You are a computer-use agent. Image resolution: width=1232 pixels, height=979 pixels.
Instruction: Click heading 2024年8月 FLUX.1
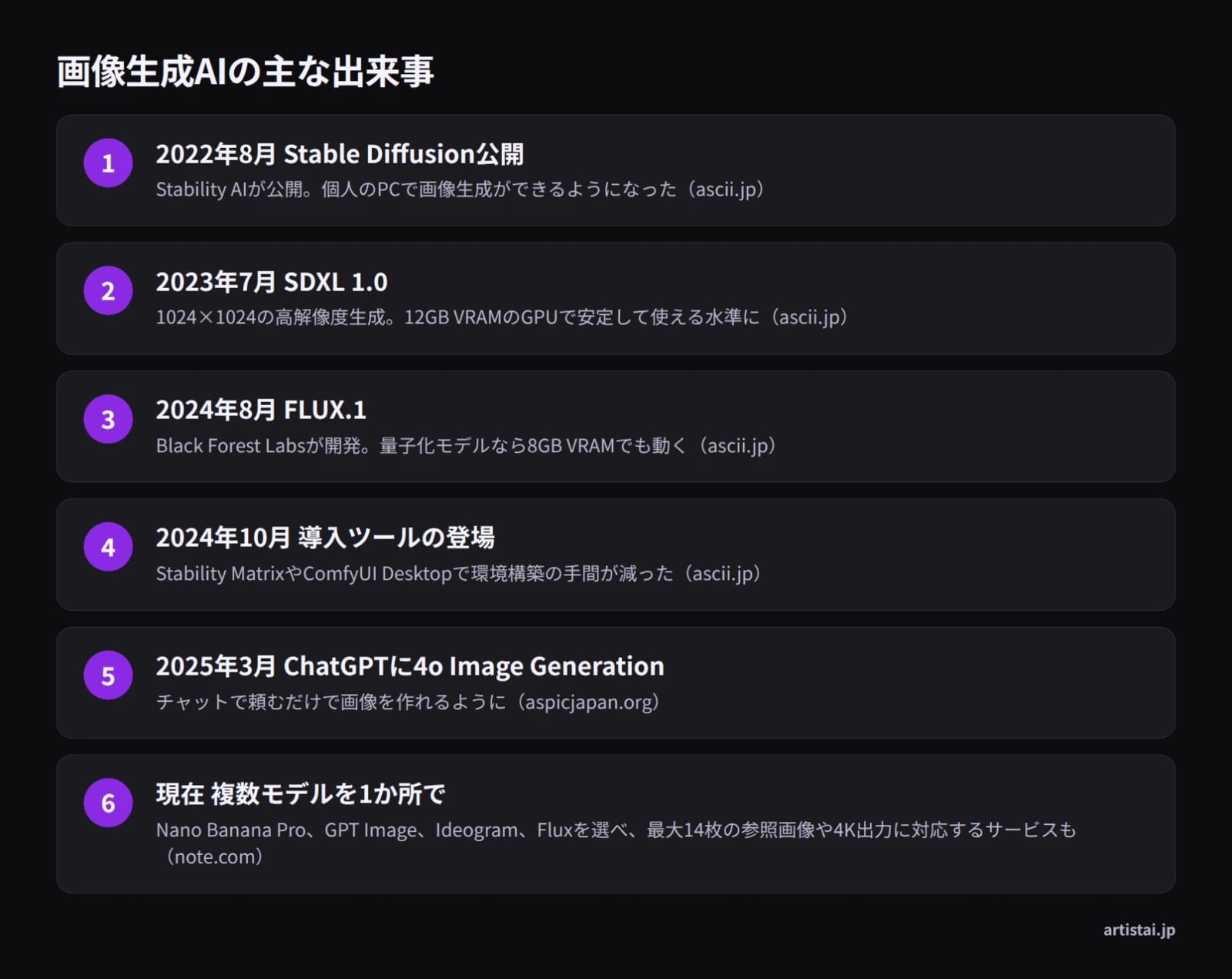[x=261, y=410]
